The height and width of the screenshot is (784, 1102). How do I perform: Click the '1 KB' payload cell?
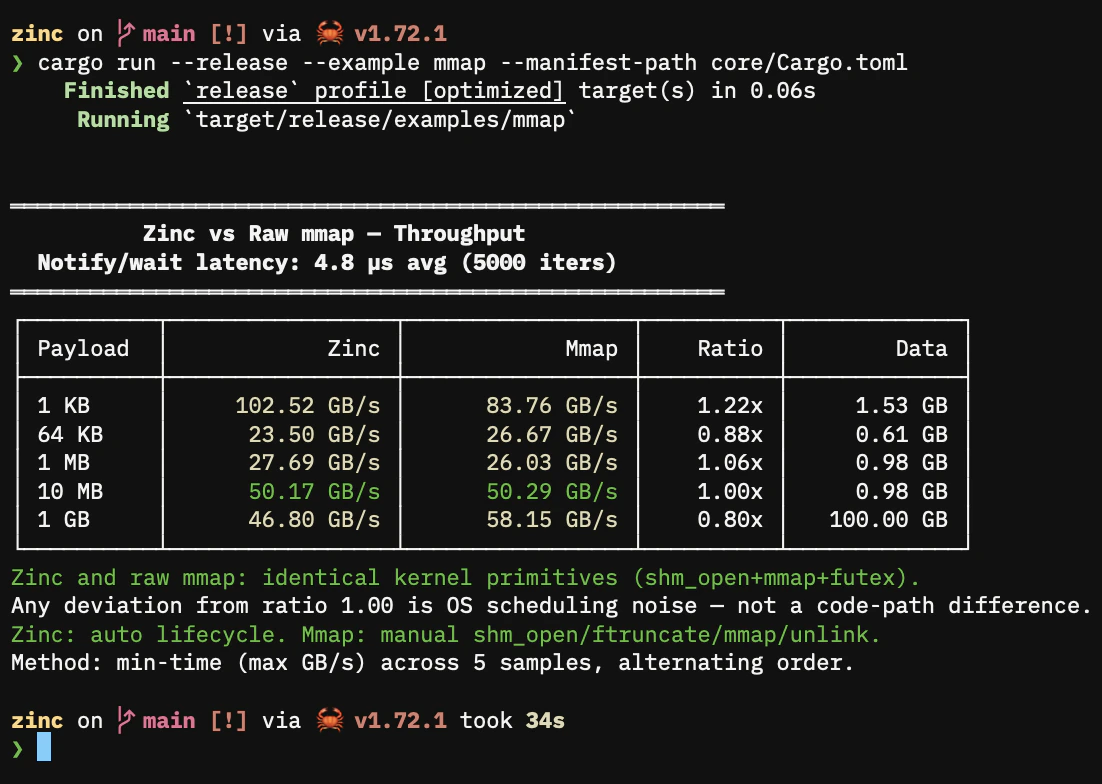click(64, 405)
